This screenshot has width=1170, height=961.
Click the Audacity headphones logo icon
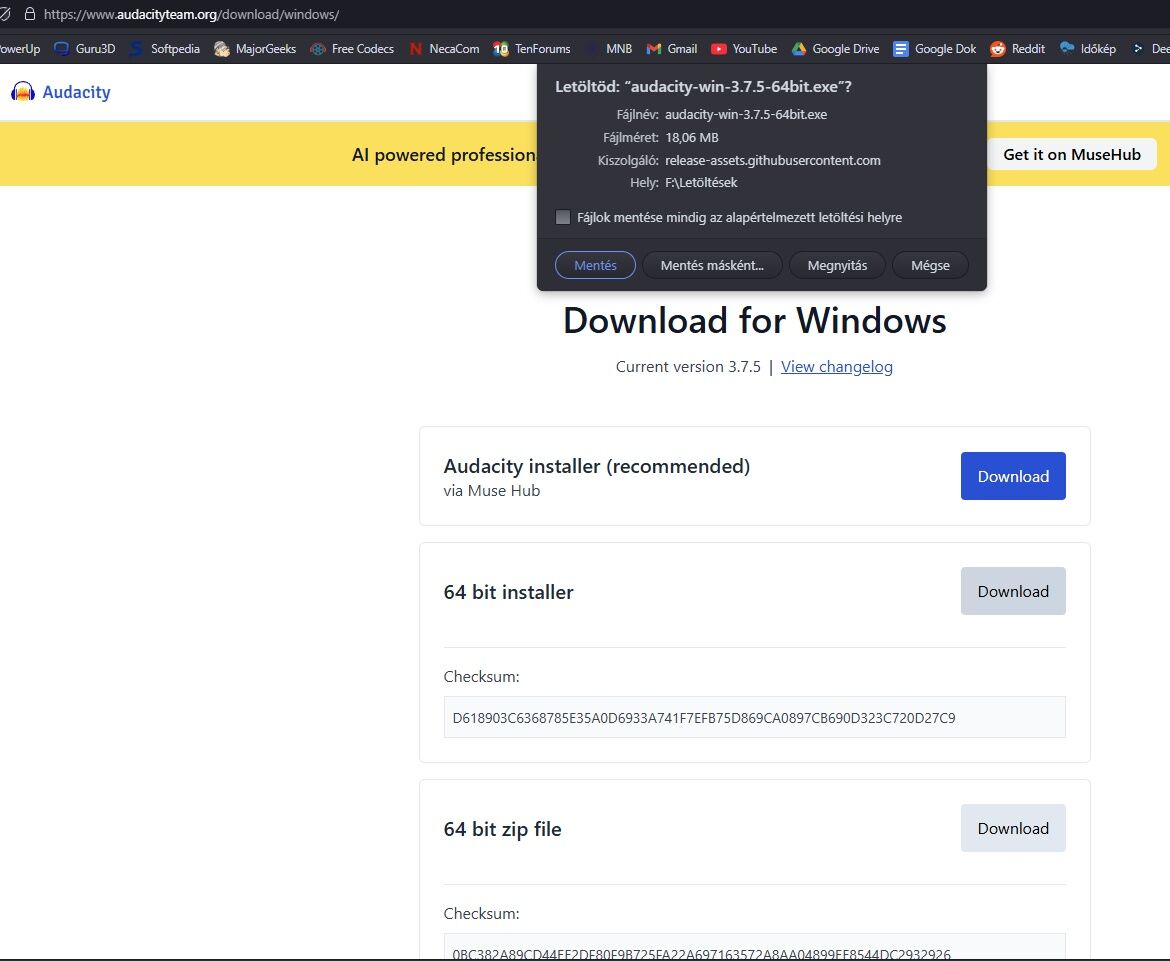click(x=23, y=92)
